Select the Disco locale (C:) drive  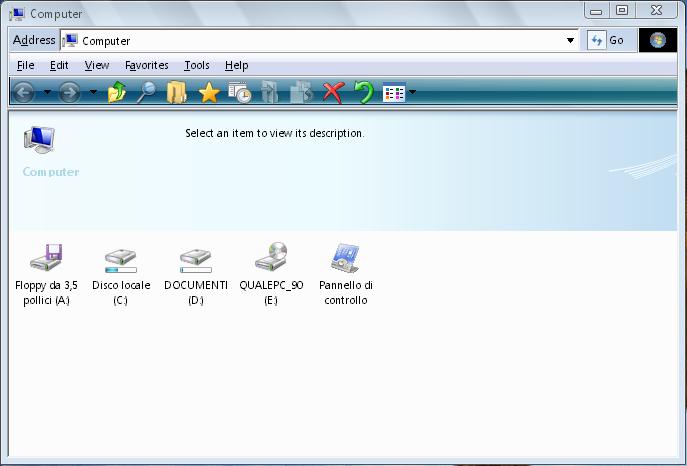click(x=121, y=275)
